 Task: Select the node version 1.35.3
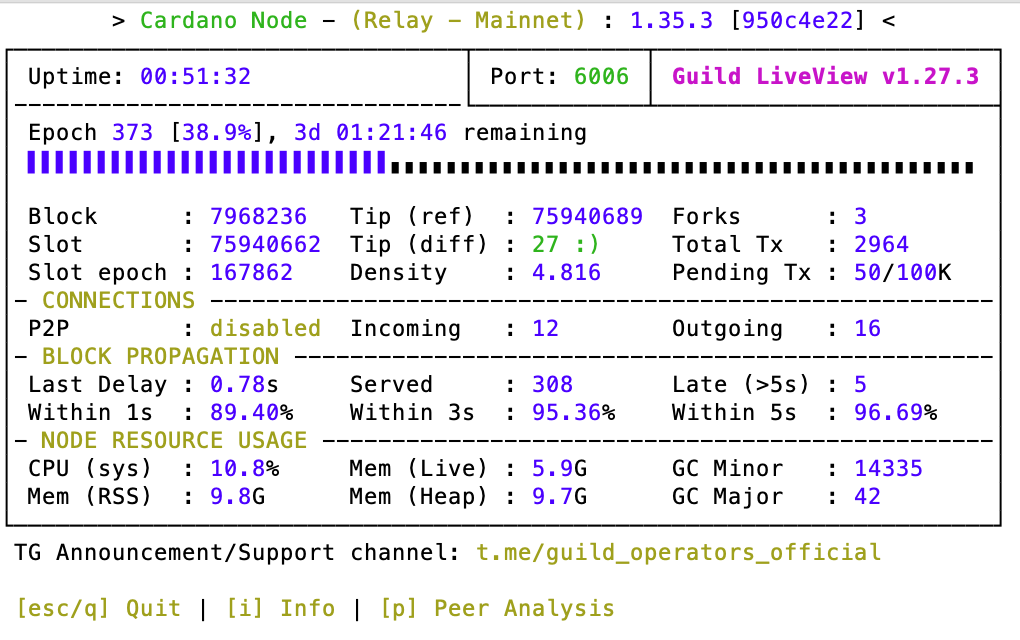[x=671, y=21]
